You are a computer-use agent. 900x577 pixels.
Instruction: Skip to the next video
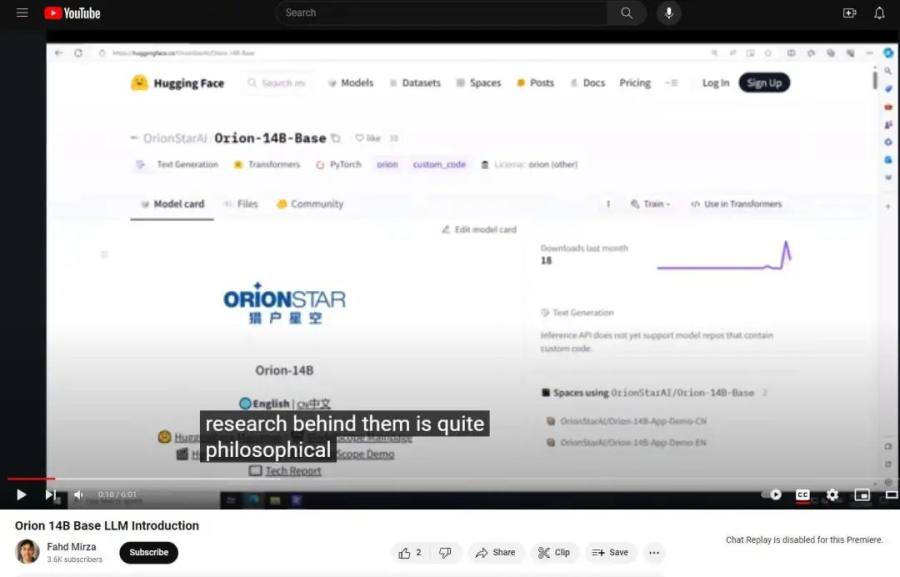[51, 494]
